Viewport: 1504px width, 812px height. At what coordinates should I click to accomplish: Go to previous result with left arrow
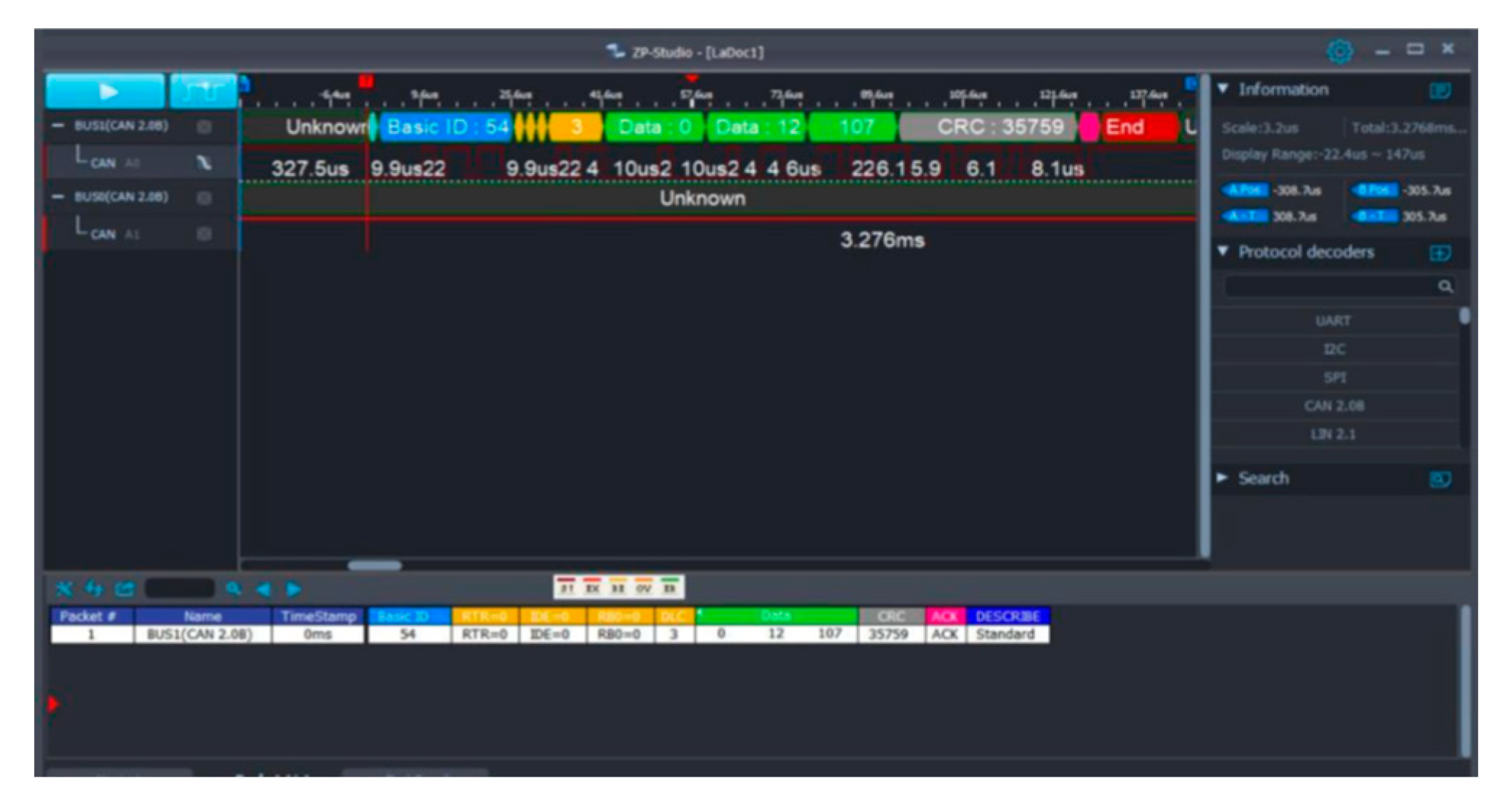(263, 589)
